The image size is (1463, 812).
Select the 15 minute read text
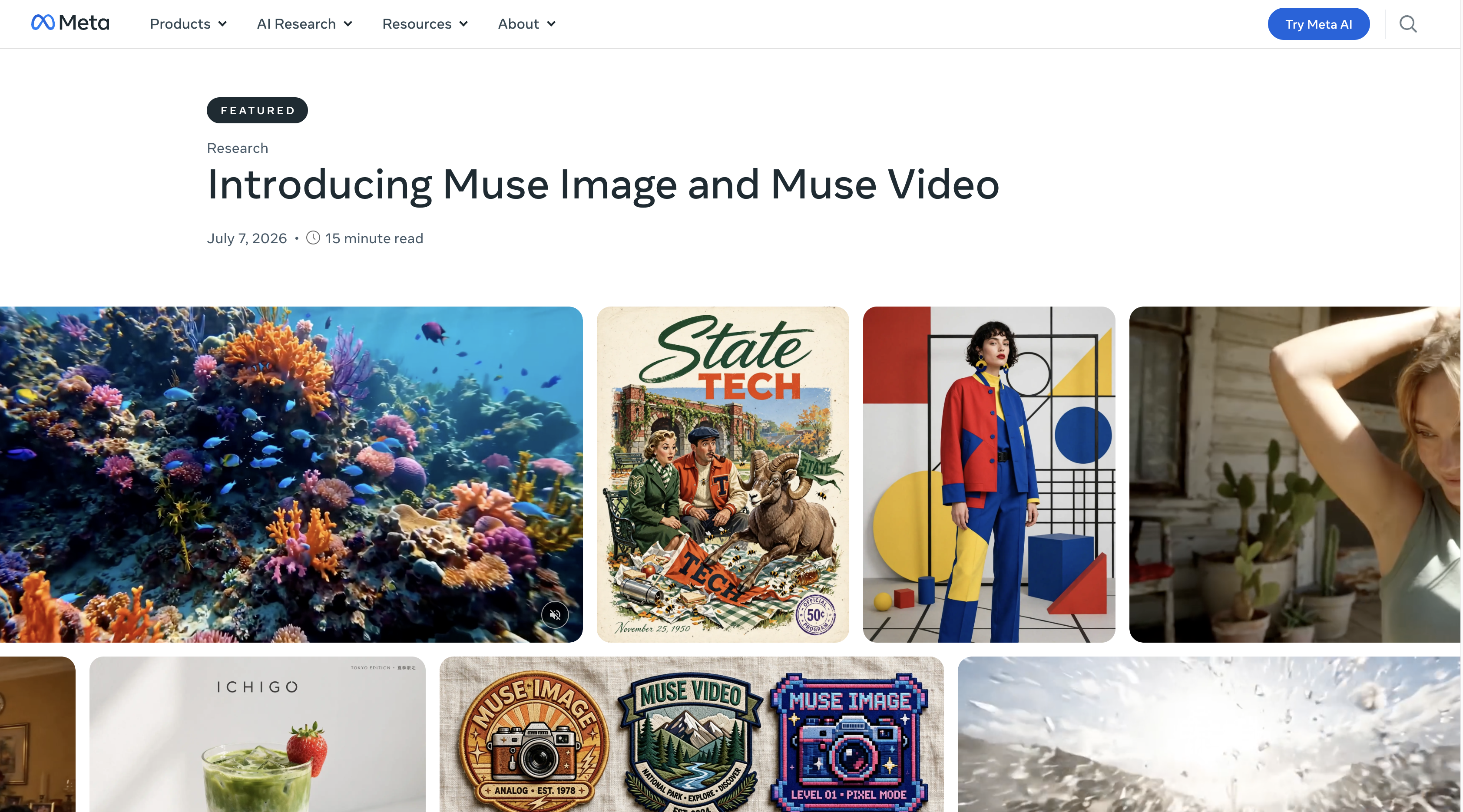374,238
